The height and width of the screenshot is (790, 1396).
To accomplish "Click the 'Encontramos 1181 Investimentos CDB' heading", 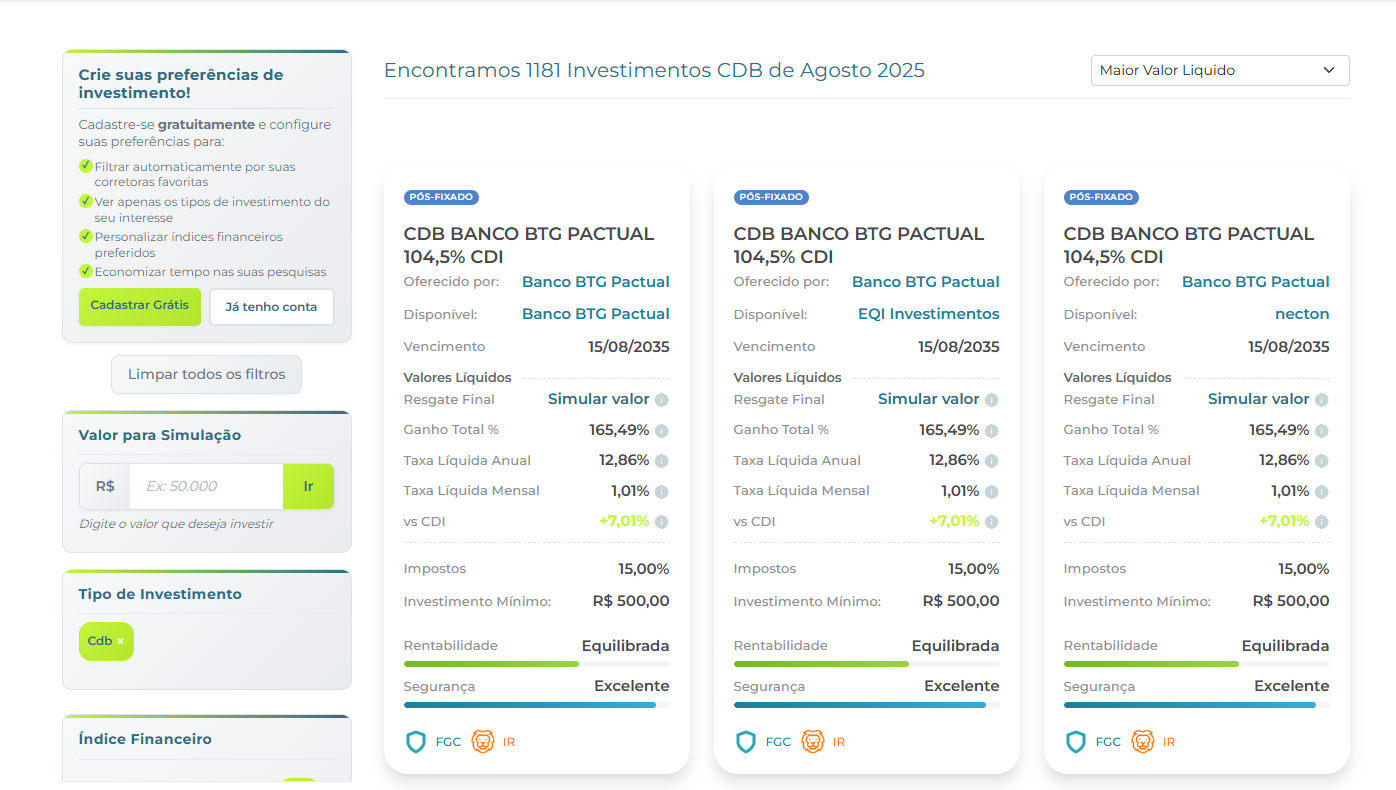I will (x=654, y=70).
